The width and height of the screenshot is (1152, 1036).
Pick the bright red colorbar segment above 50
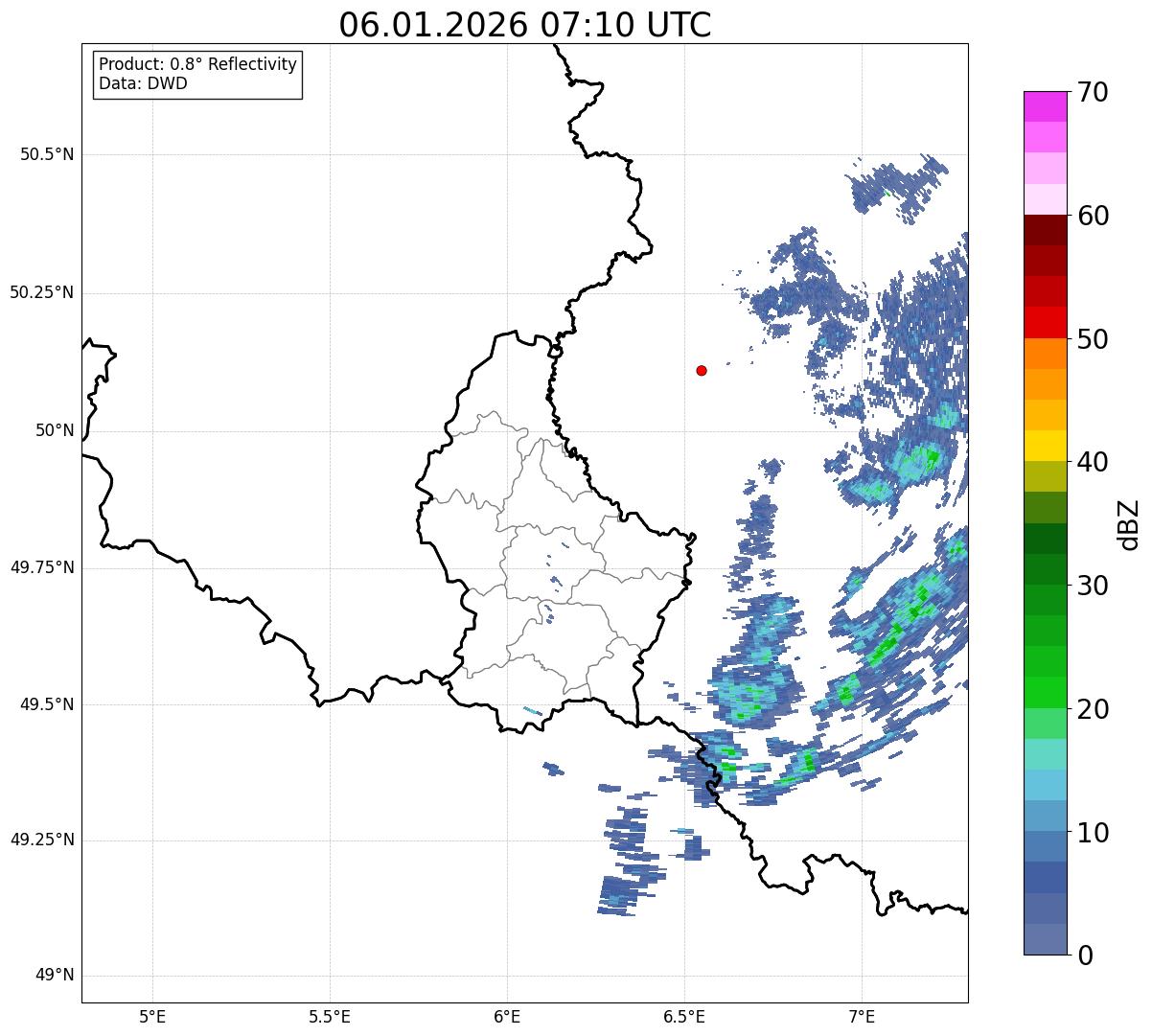(1046, 322)
